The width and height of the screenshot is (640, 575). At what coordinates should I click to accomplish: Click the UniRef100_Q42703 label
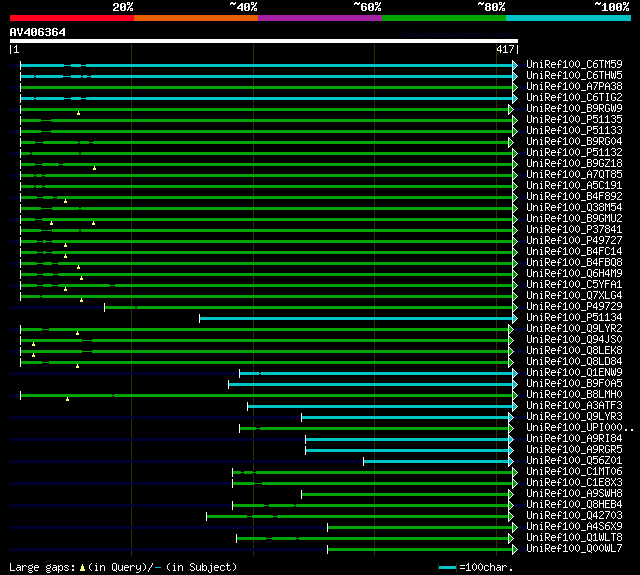coord(574,516)
